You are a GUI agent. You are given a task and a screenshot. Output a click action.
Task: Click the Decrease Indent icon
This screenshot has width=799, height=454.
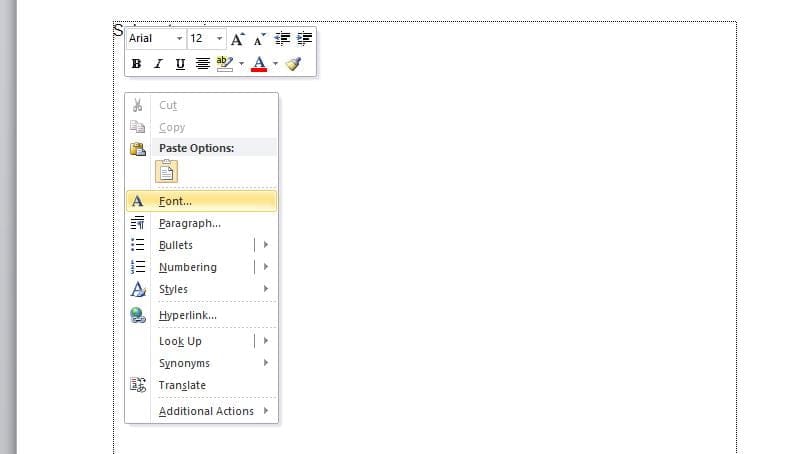tap(283, 39)
